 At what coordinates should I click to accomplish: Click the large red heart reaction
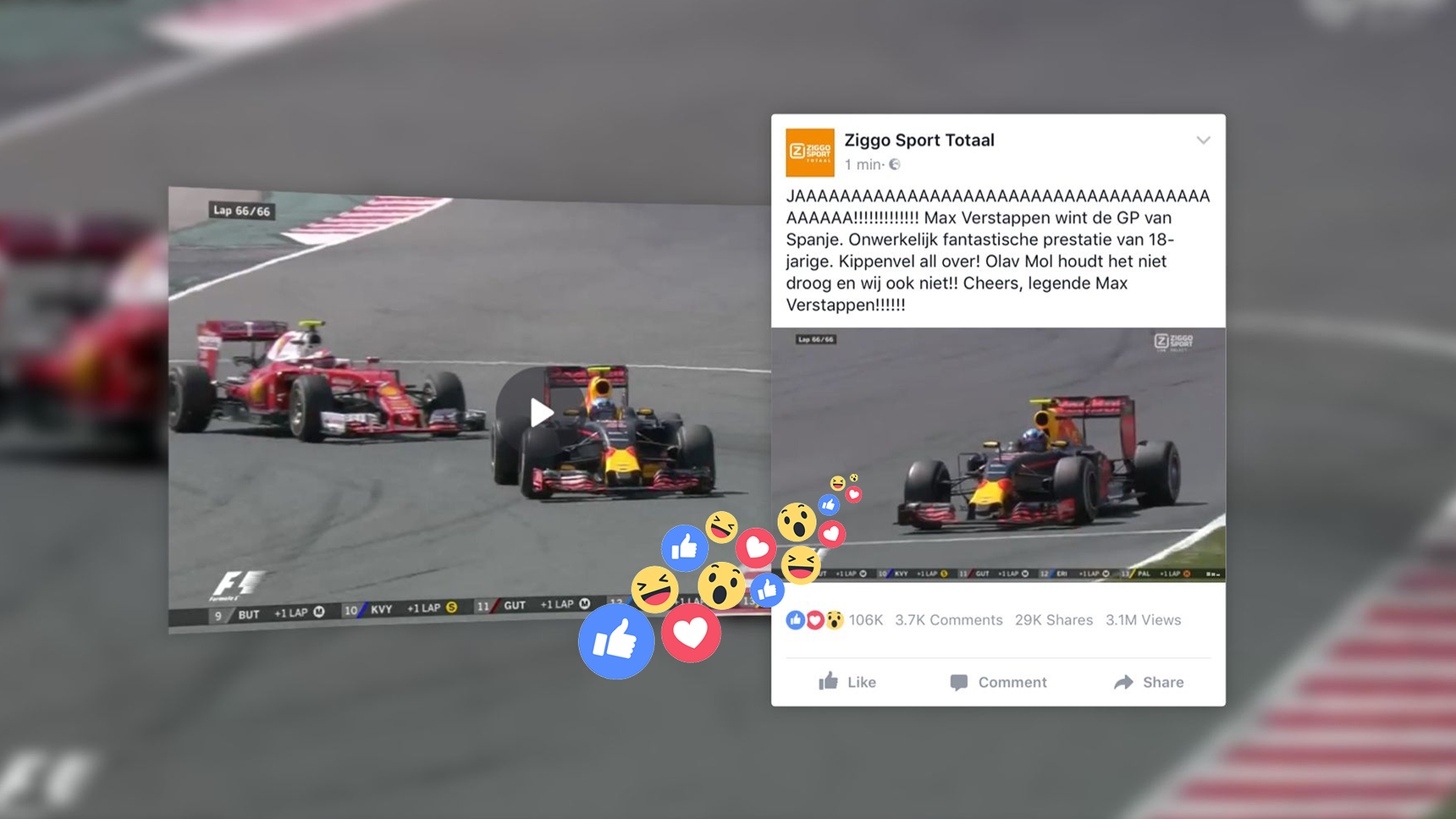point(691,632)
